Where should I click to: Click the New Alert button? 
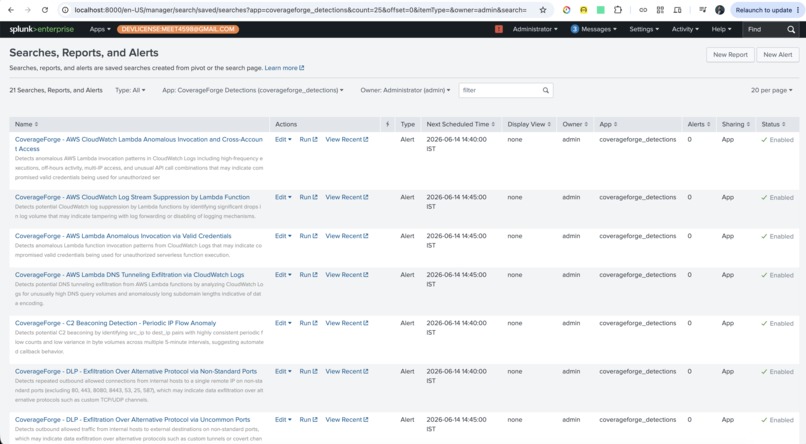coord(778,54)
